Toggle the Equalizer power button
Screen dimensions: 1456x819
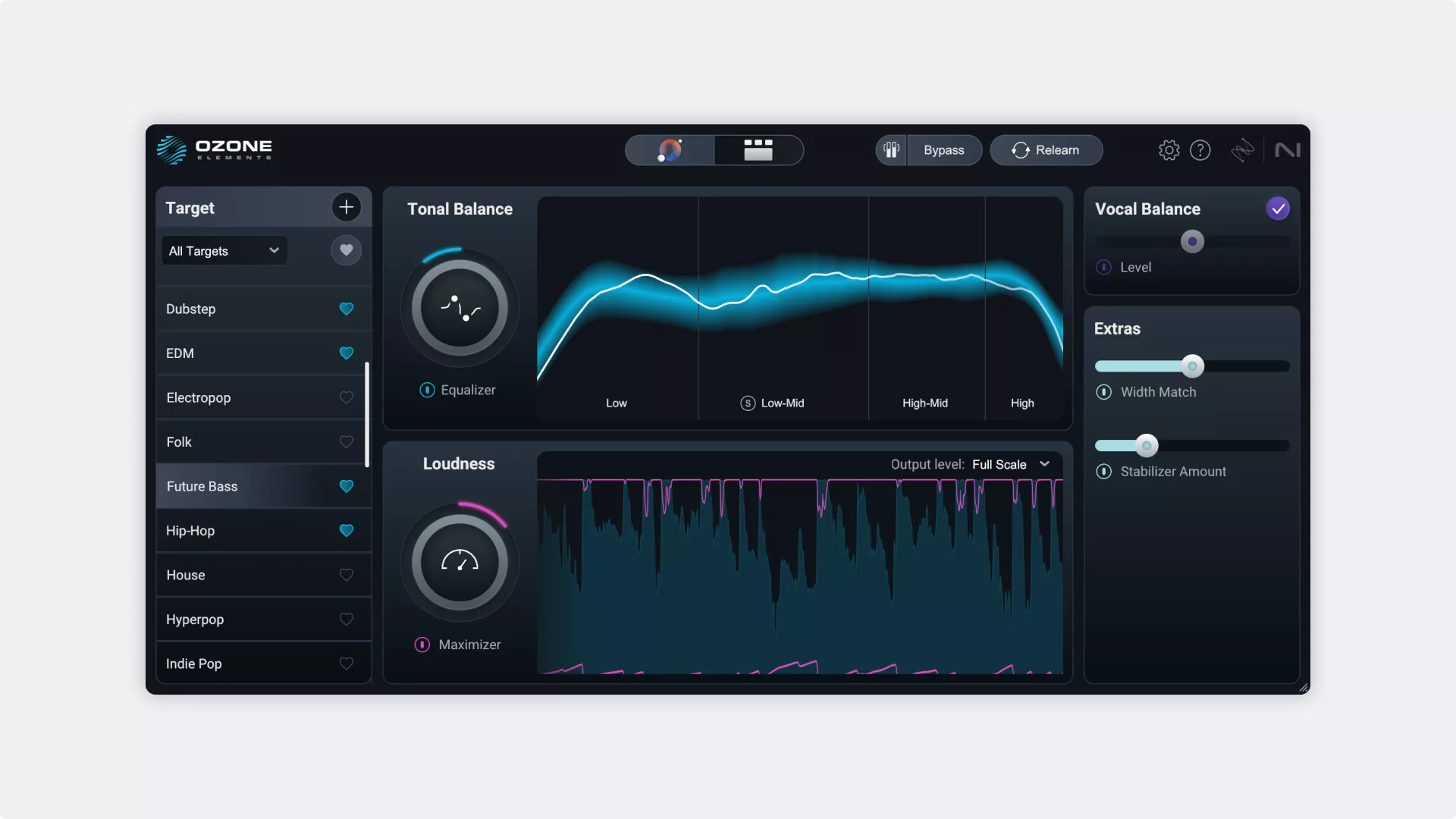pos(427,390)
